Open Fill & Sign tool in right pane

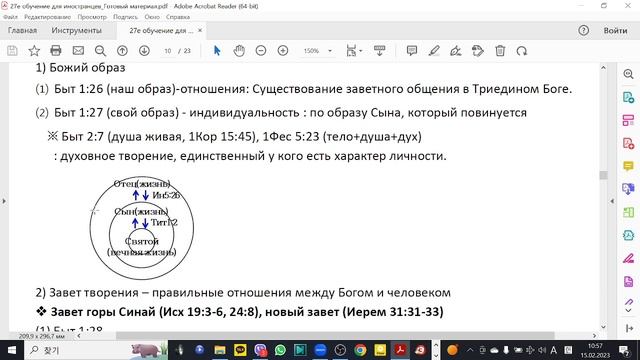tap(628, 258)
